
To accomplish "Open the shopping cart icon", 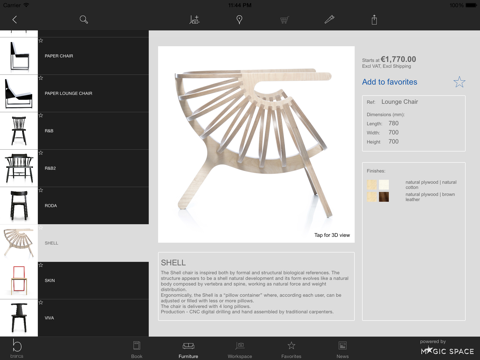I will pyautogui.click(x=284, y=20).
